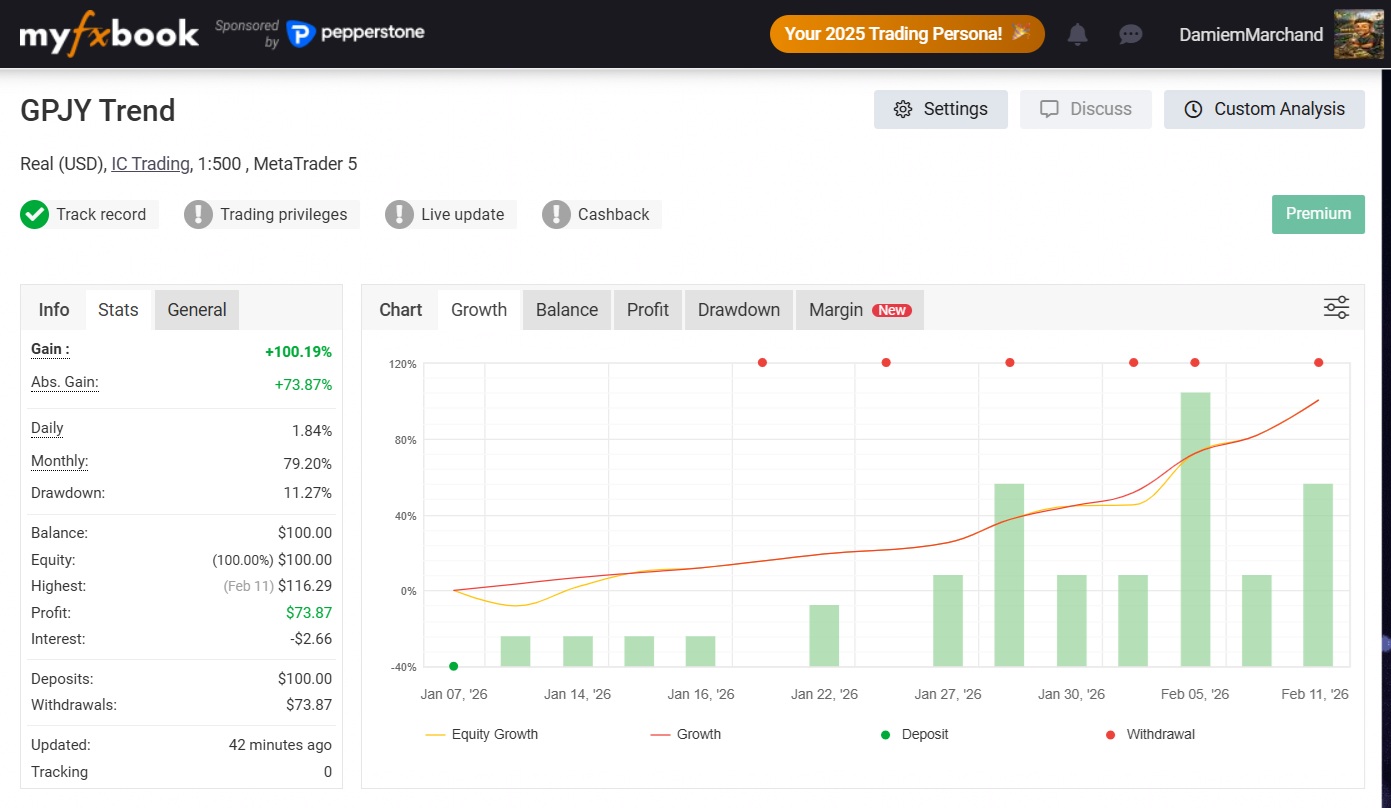Open chart options sliders icon
Screen dimensions: 1391x808
(x=1336, y=308)
